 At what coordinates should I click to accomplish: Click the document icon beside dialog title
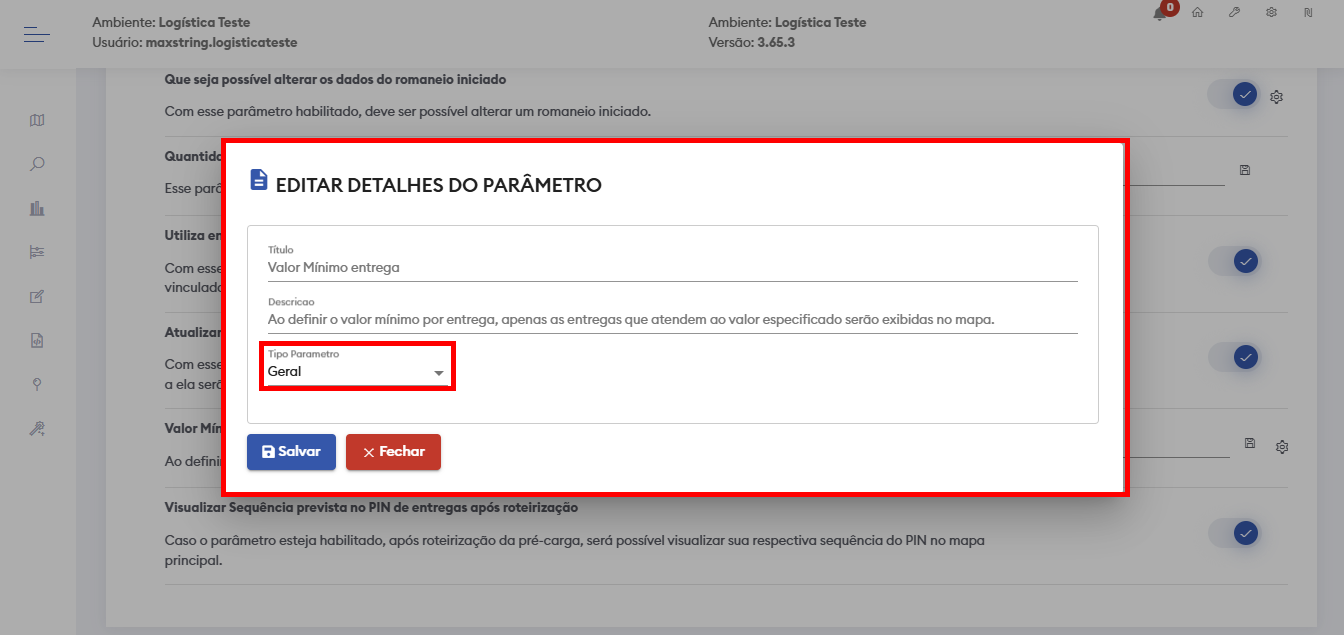(x=258, y=180)
